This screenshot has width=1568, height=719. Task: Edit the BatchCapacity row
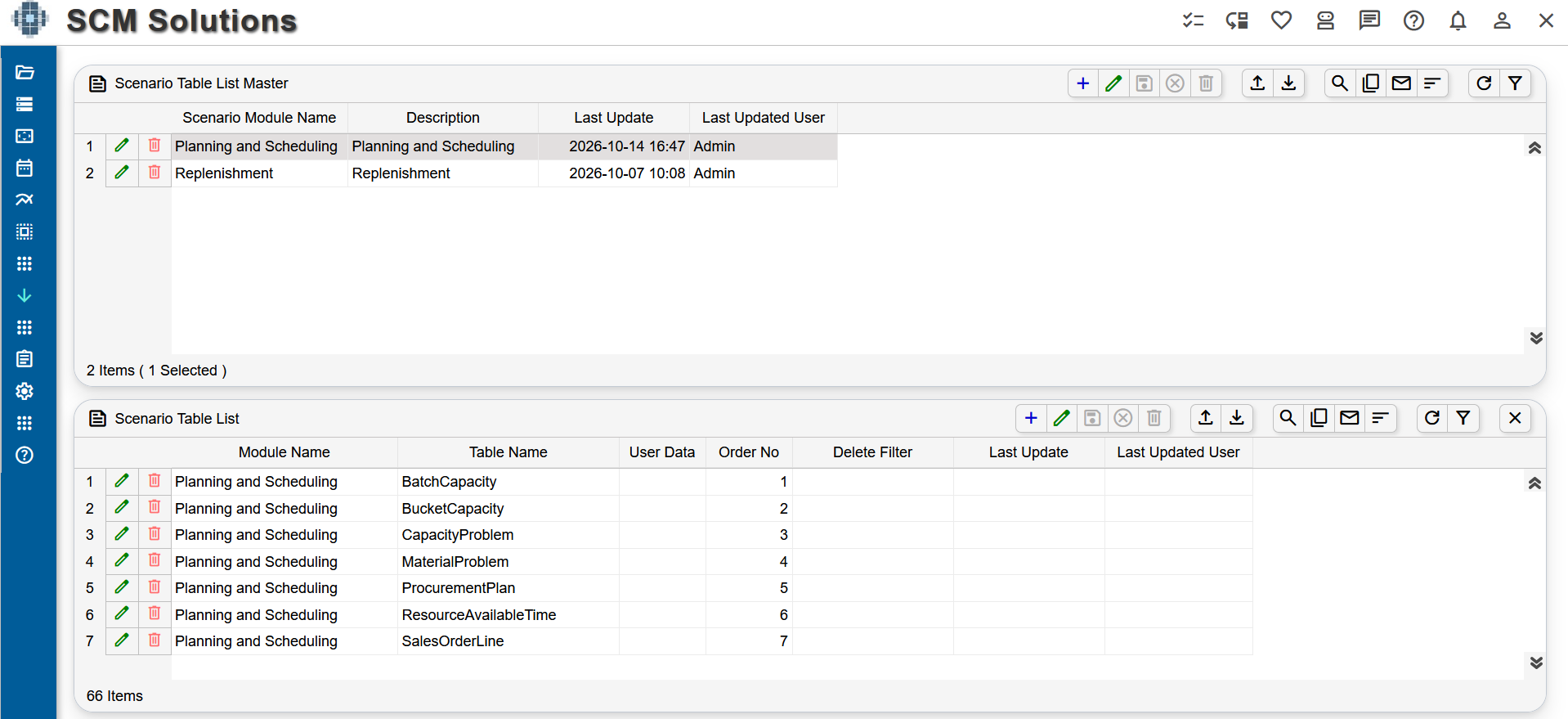122,481
